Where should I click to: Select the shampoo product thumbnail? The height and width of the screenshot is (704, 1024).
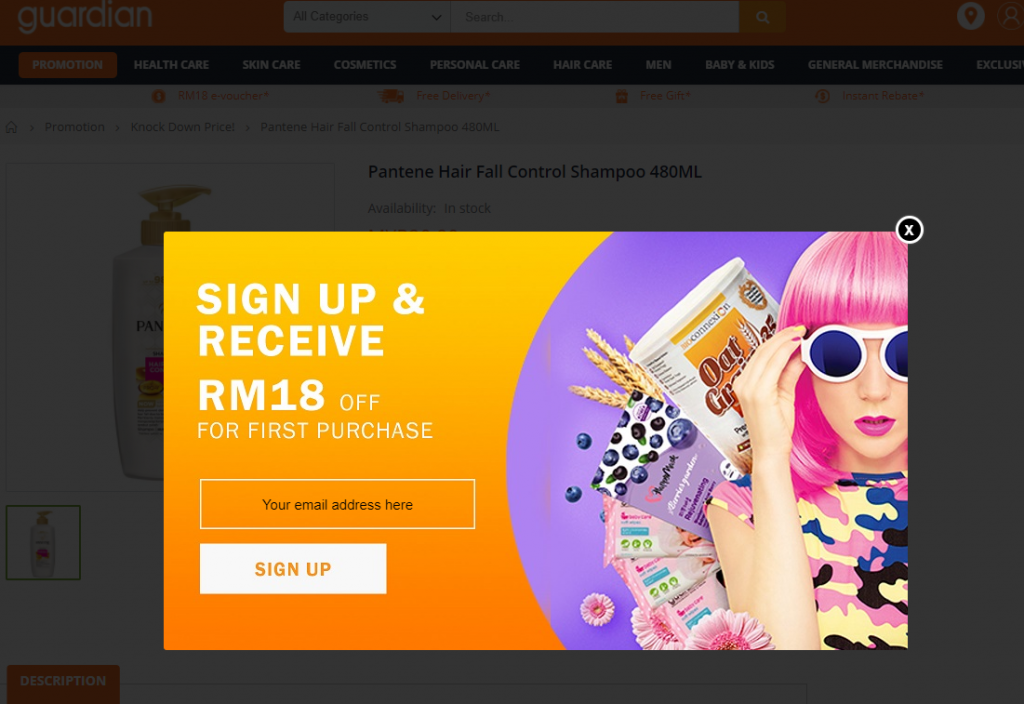coord(43,542)
